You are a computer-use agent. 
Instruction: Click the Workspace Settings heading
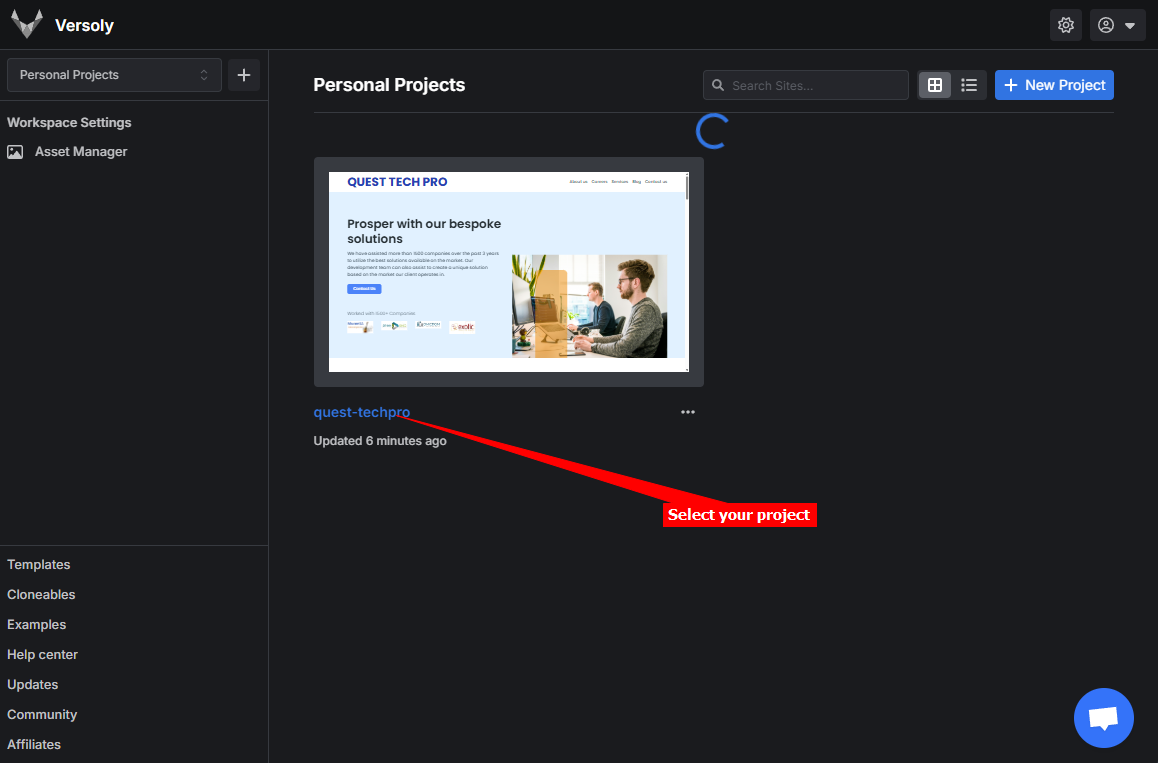pos(69,122)
